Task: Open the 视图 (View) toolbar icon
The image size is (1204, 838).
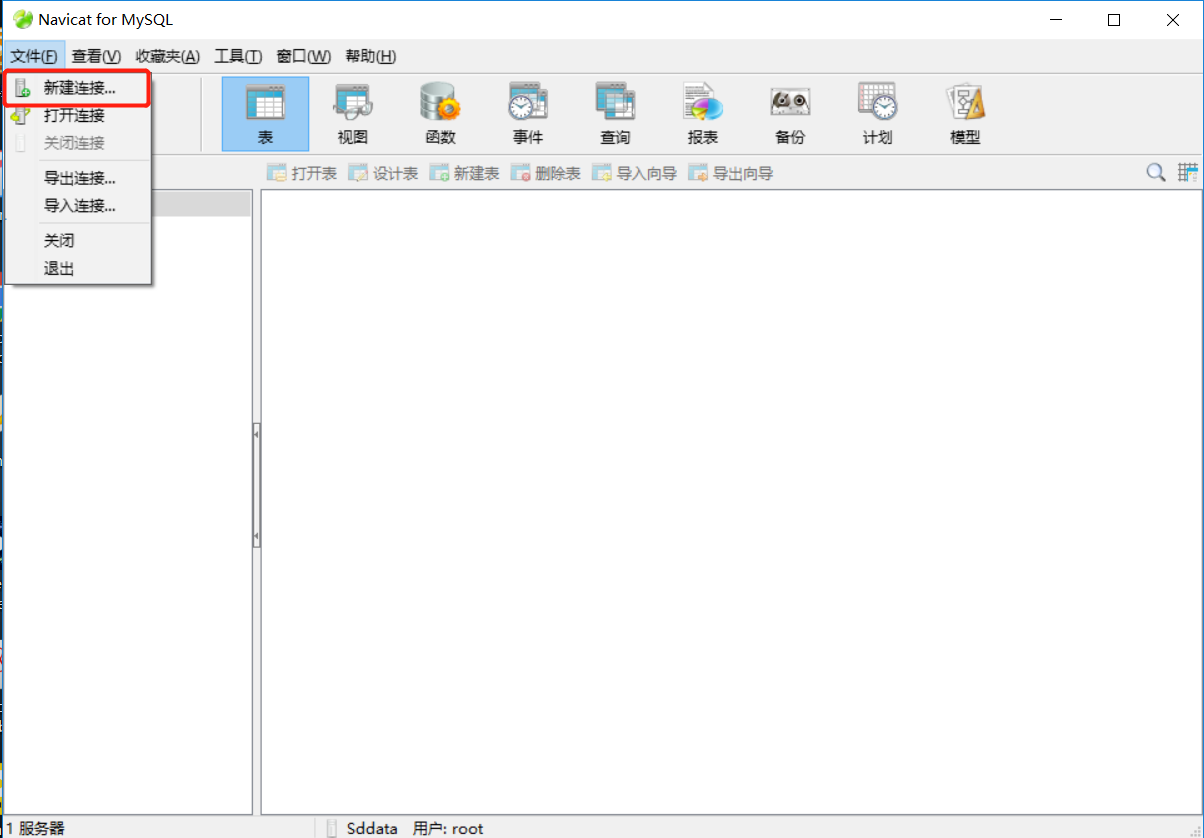Action: tap(353, 114)
